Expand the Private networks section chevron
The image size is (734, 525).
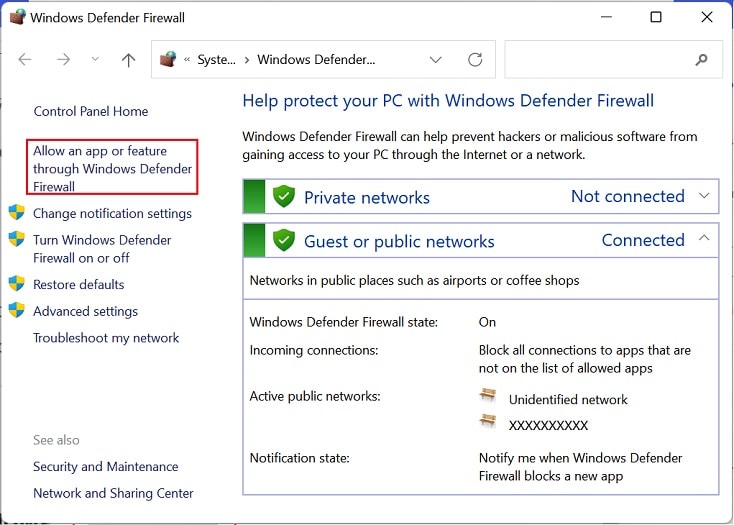tap(704, 196)
